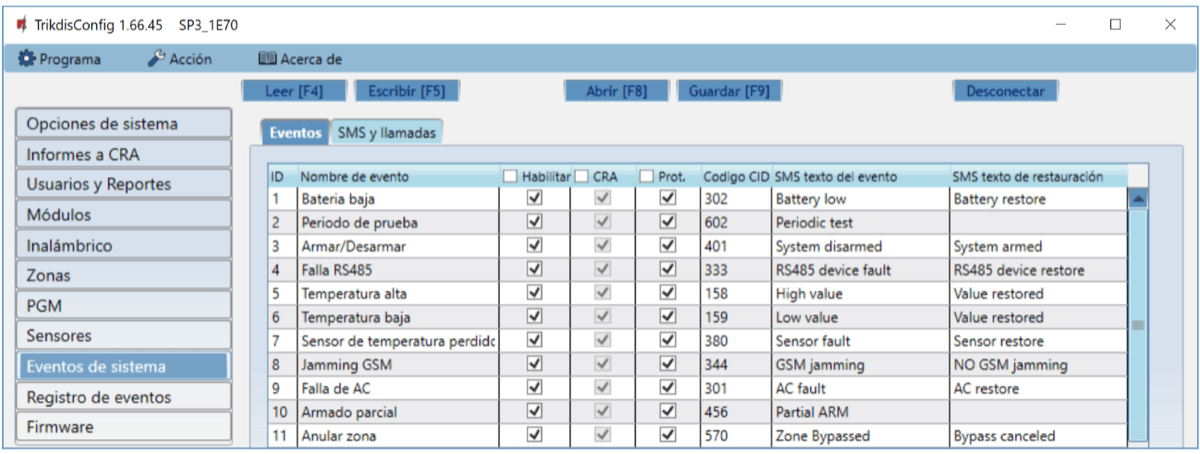1200x454 pixels.
Task: Edit the Codigo CID field for Falla de AC
Action: point(734,388)
